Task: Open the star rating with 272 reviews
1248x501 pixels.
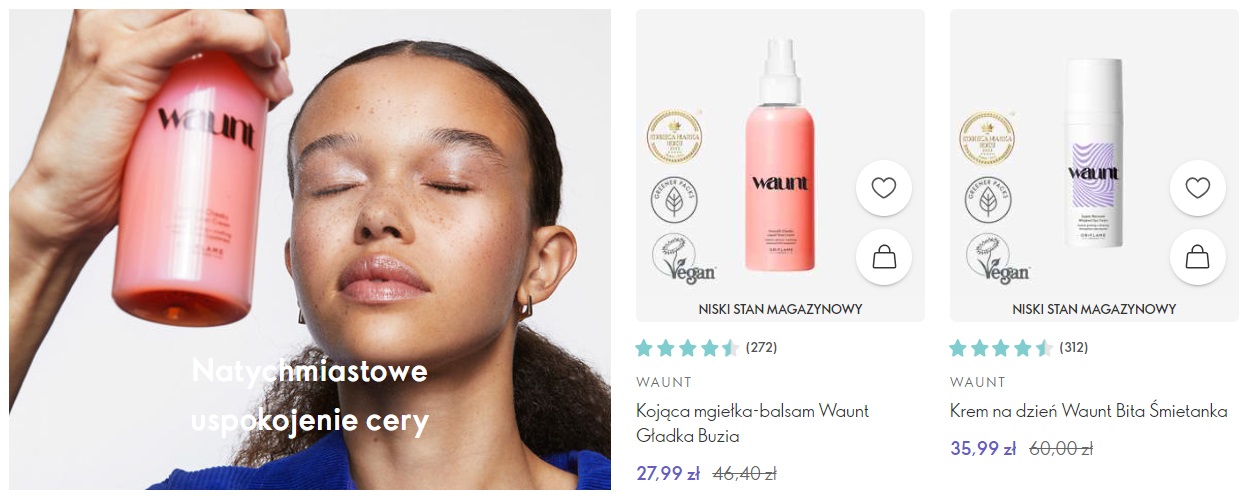Action: tap(706, 348)
